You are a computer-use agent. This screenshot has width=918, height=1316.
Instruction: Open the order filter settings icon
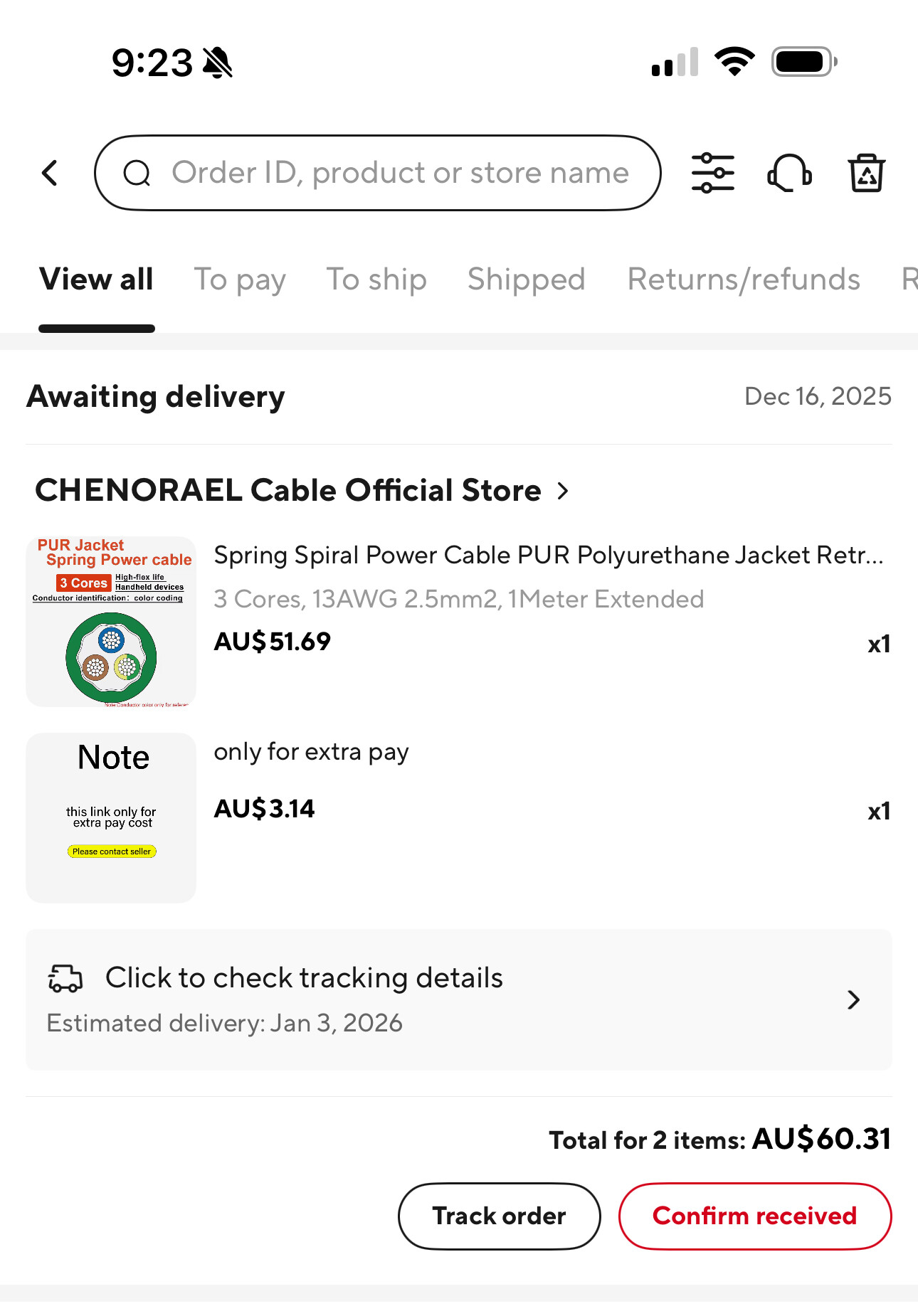[712, 173]
